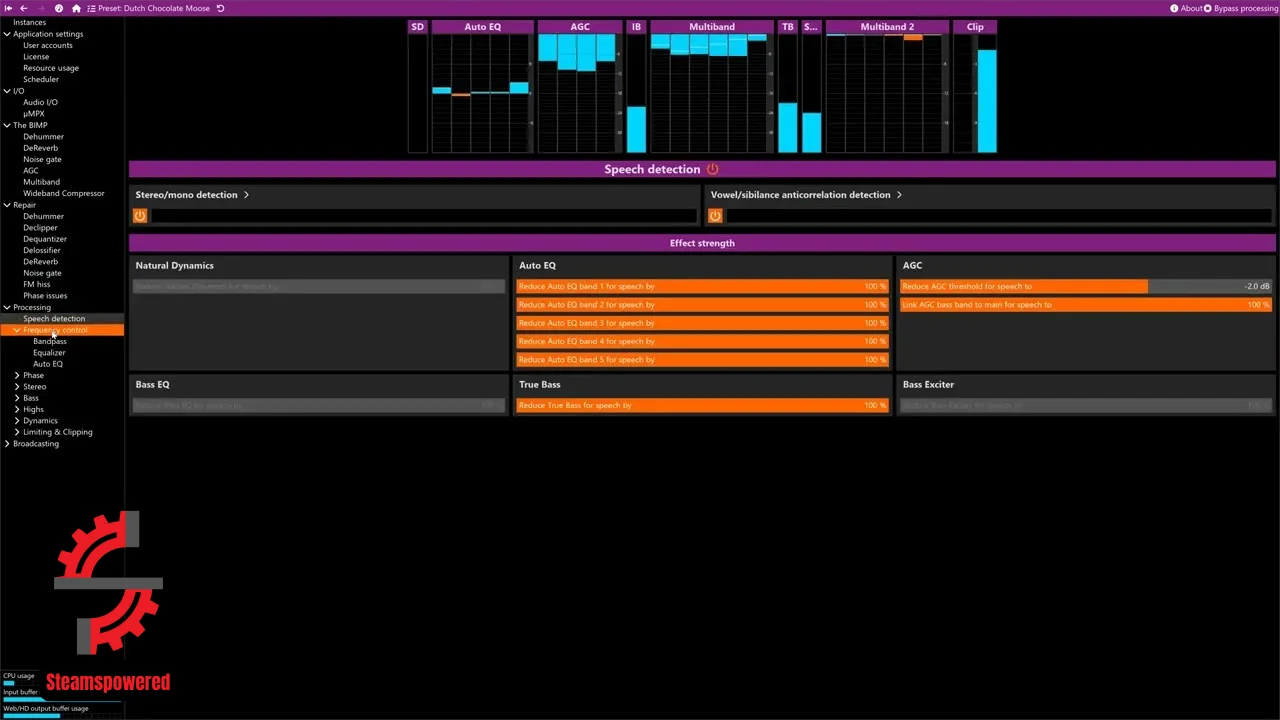Expand the Broadcasting tree node

(7, 443)
